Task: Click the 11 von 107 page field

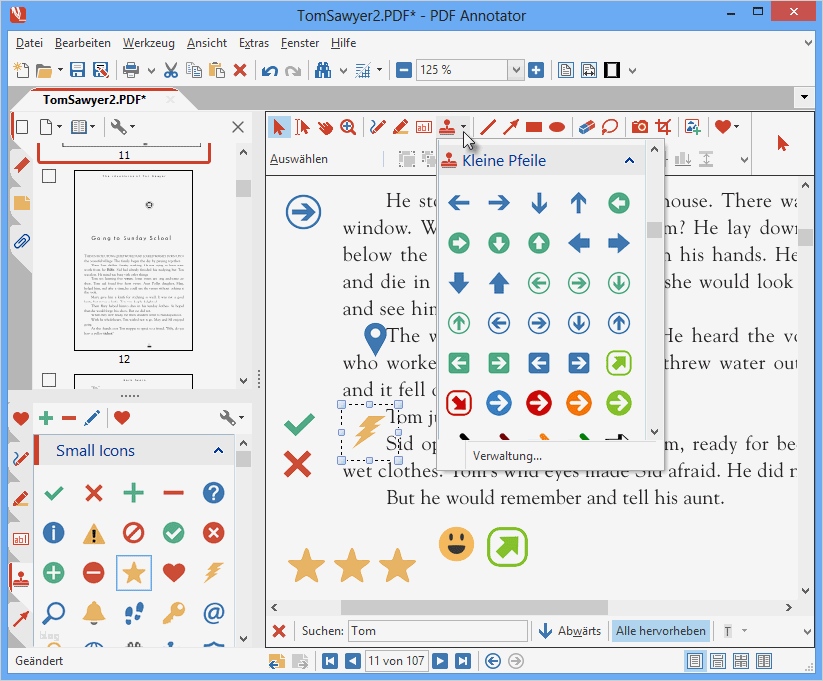Action: (x=397, y=661)
